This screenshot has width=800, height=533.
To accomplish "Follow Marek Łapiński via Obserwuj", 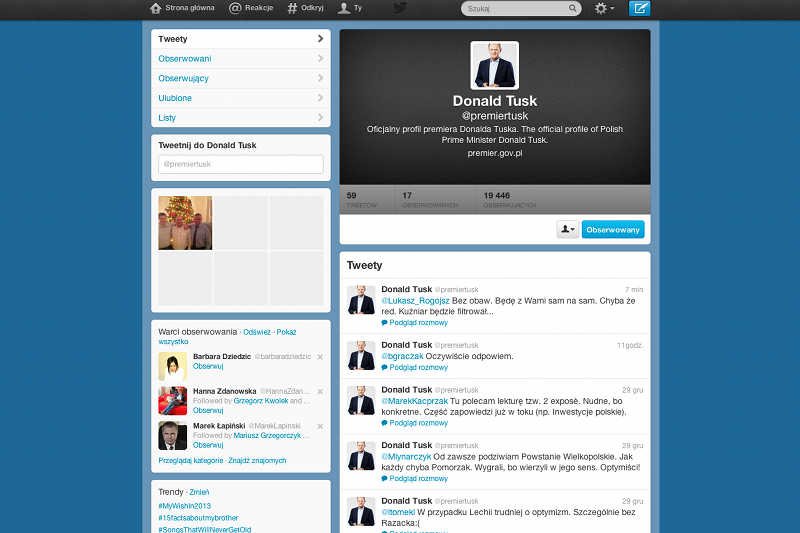I will pos(208,445).
